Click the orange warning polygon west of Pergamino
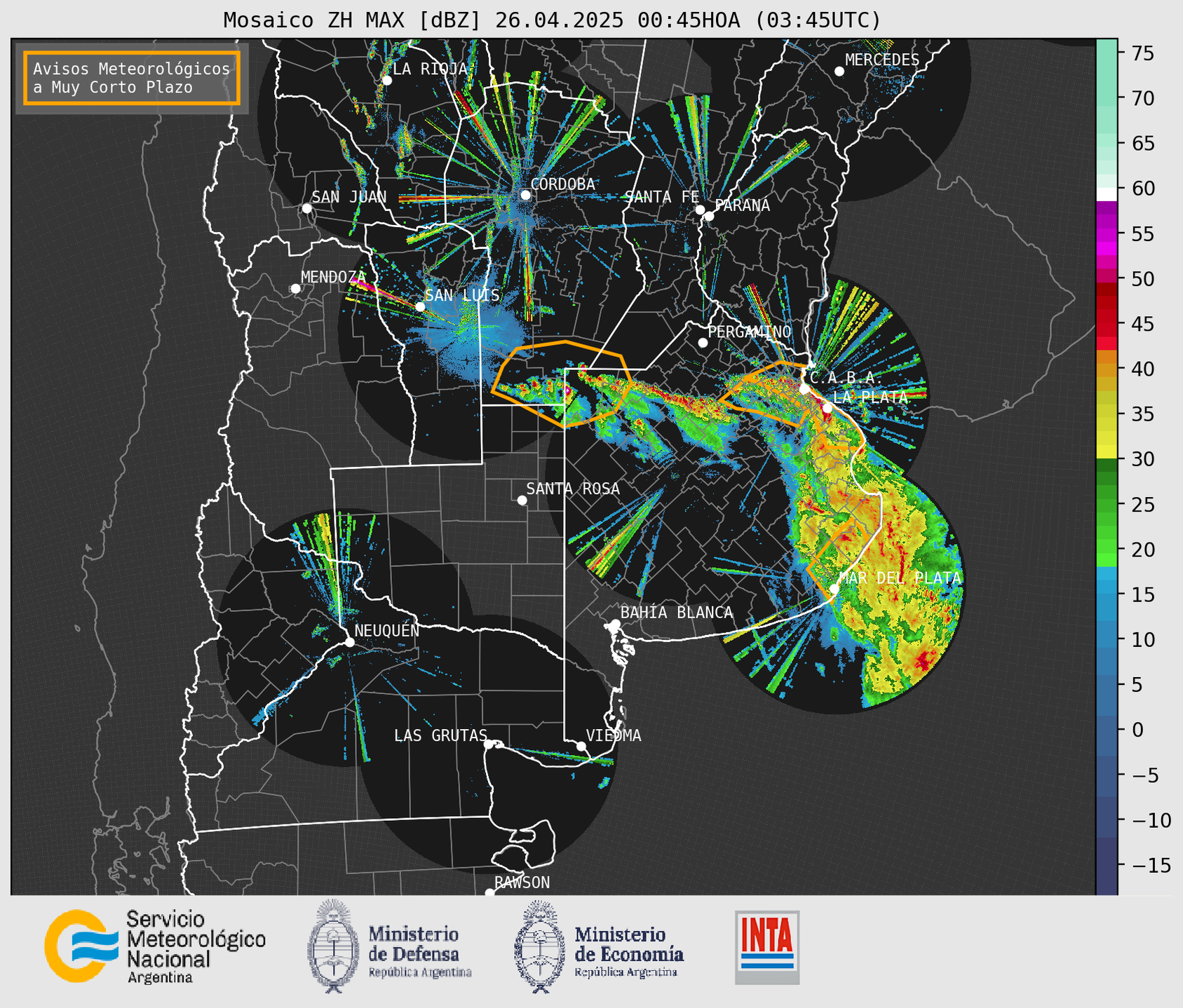Viewport: 1183px width, 1008px height. click(x=562, y=383)
